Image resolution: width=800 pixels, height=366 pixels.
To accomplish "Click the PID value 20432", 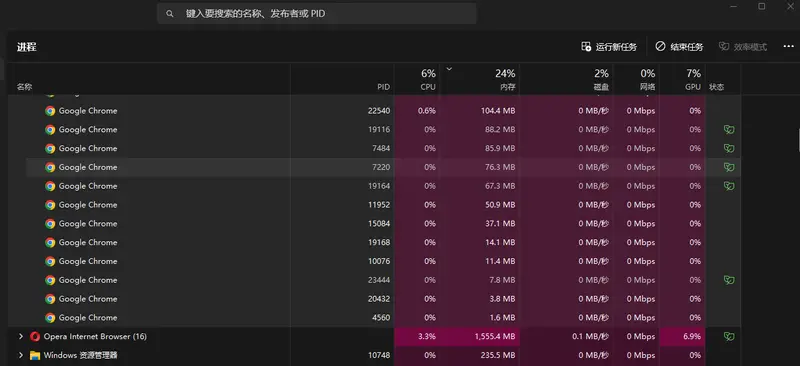I will (379, 299).
